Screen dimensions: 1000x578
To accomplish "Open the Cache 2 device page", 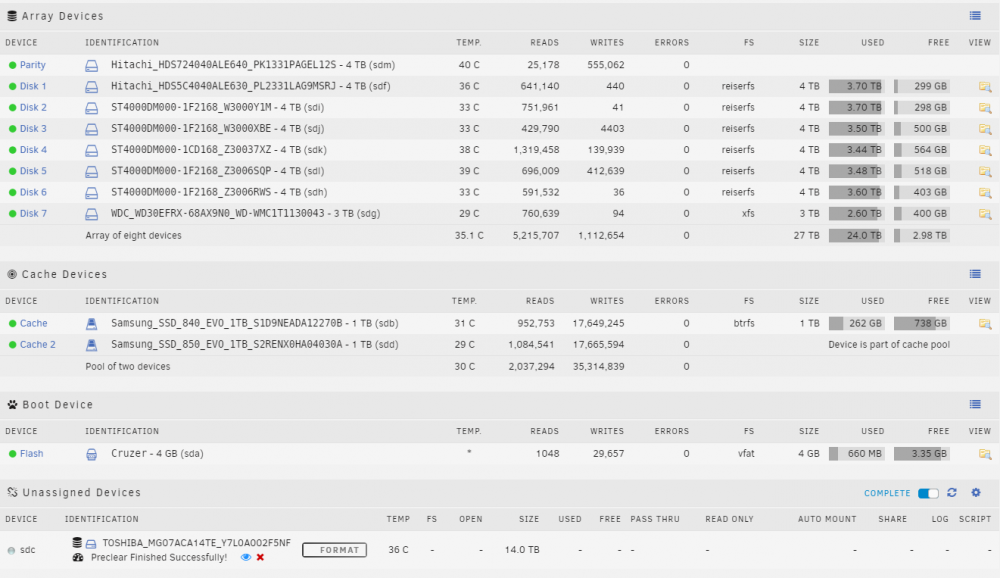I will coord(38,345).
